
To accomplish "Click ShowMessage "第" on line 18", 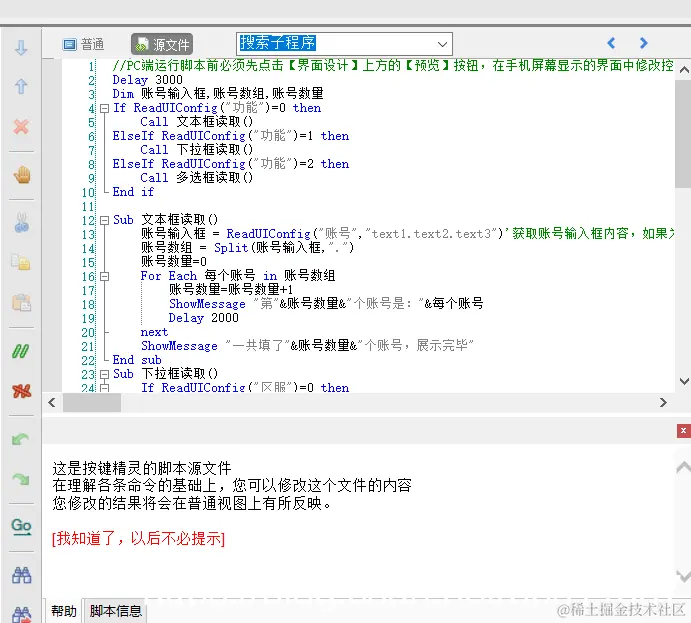I will [x=326, y=304].
